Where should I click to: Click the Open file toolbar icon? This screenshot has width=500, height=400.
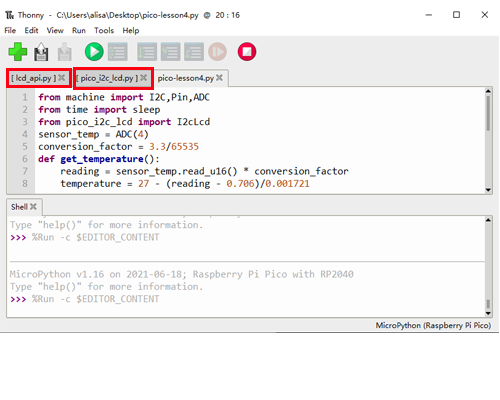point(41,52)
